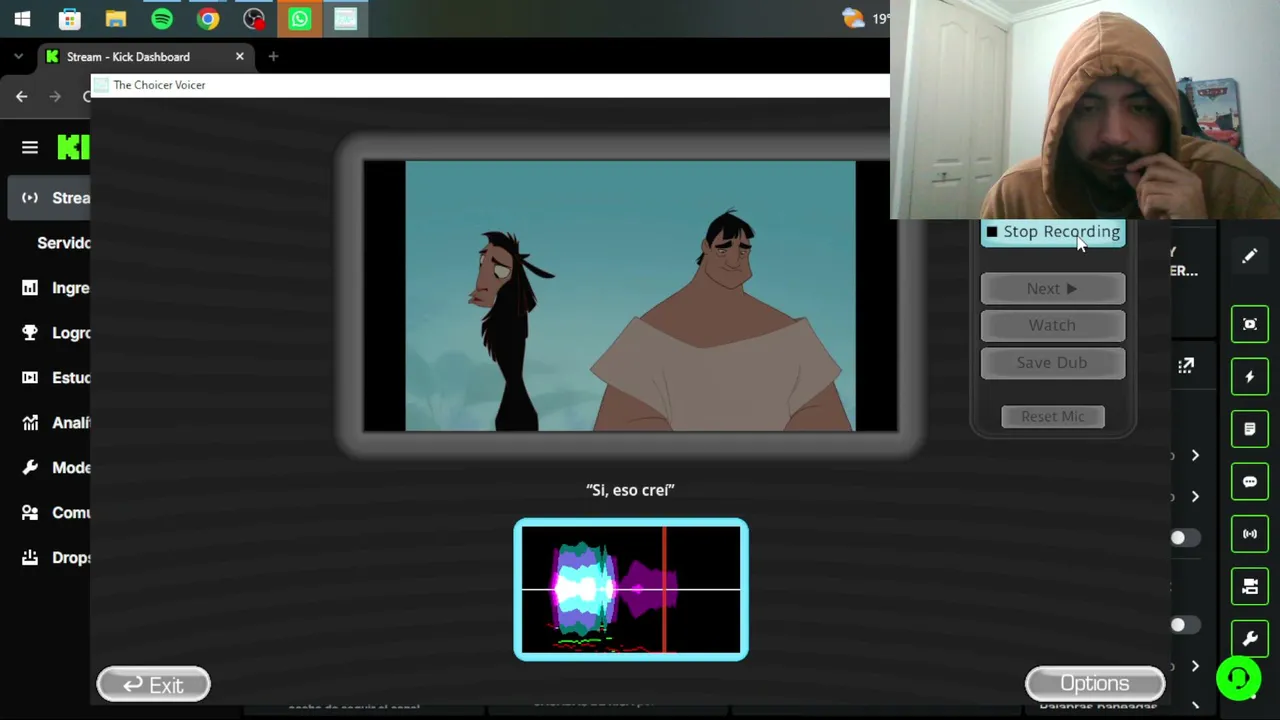This screenshot has width=1280, height=720.
Task: Go forward in Chrome browser
Action: click(x=55, y=96)
